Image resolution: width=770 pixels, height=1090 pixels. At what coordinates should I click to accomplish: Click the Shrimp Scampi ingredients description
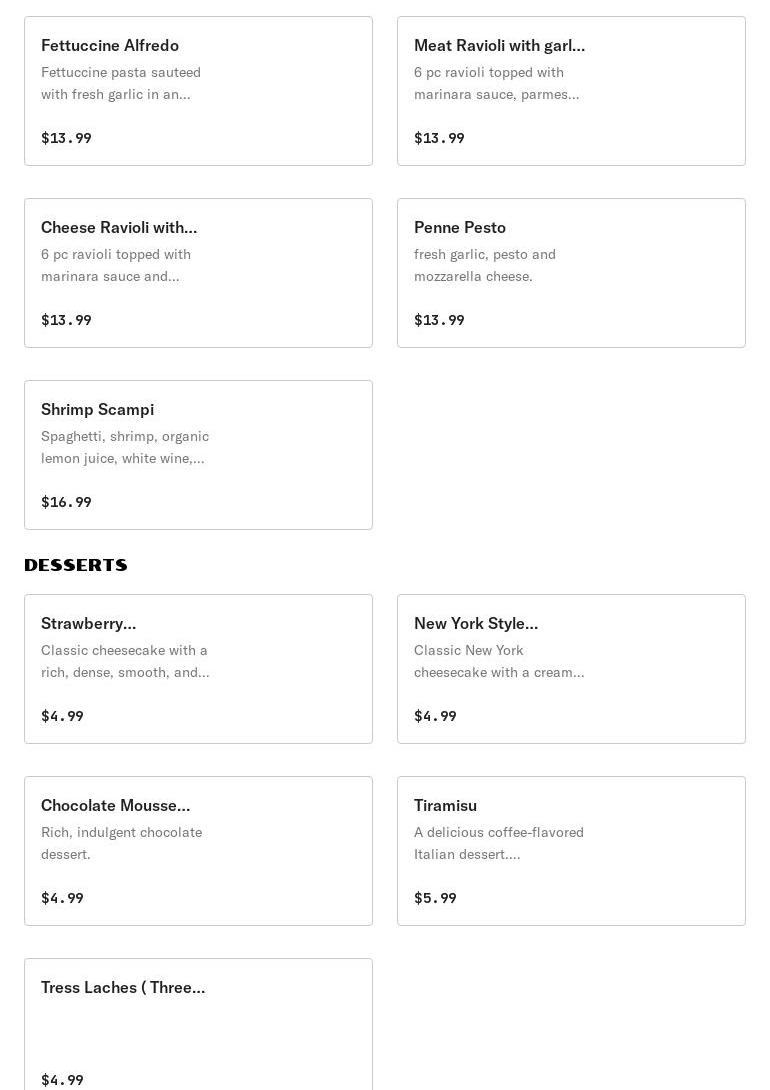125,447
